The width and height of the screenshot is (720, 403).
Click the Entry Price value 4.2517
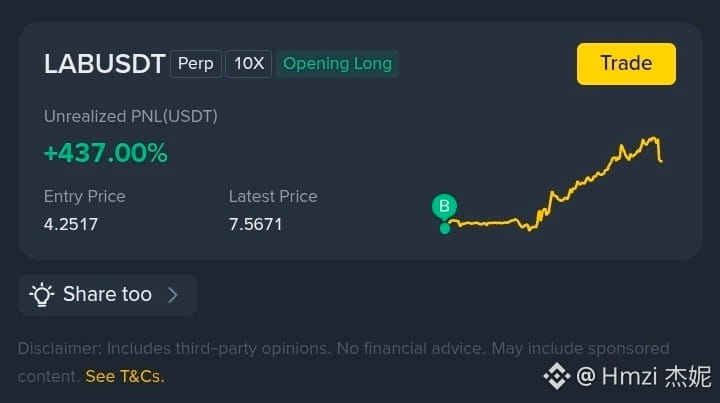point(71,224)
